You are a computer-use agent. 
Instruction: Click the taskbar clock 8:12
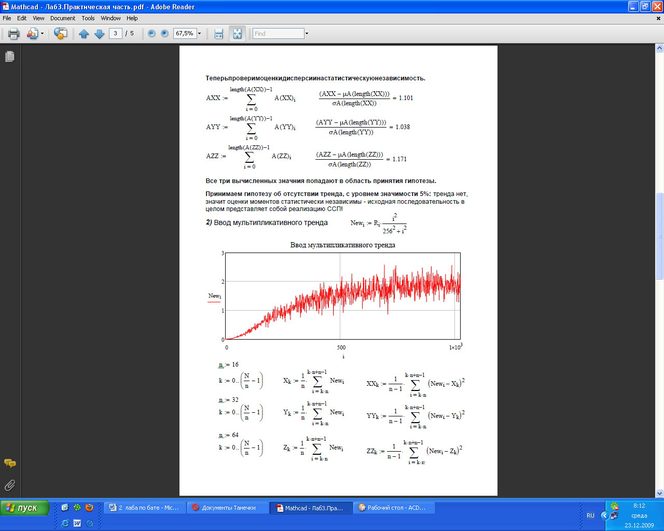pos(639,506)
